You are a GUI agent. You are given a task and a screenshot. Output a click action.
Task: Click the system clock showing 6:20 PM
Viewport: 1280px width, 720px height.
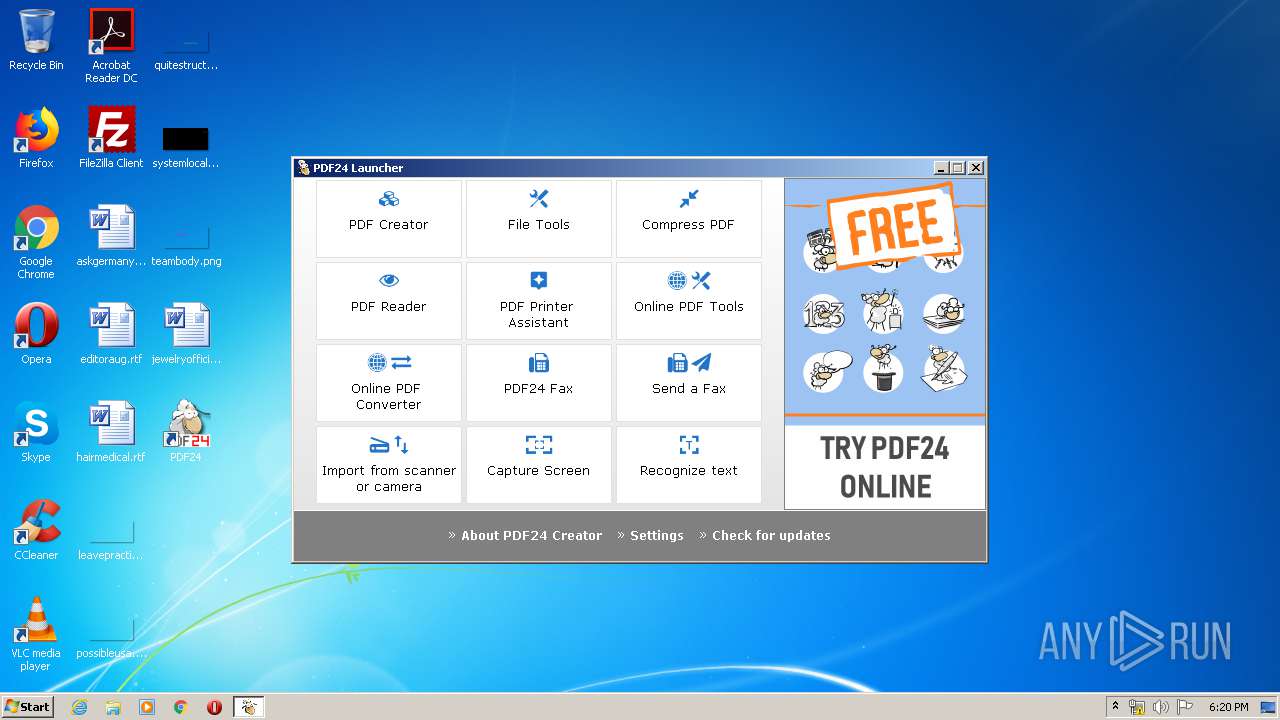[1228, 707]
